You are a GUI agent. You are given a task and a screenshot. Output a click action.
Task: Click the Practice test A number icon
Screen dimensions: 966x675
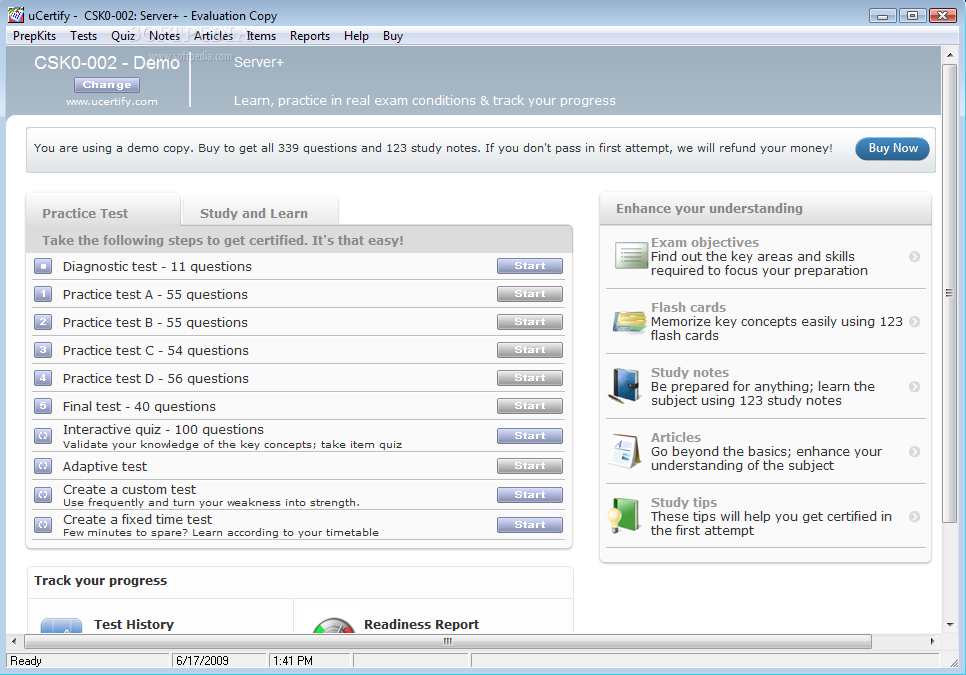click(x=43, y=294)
